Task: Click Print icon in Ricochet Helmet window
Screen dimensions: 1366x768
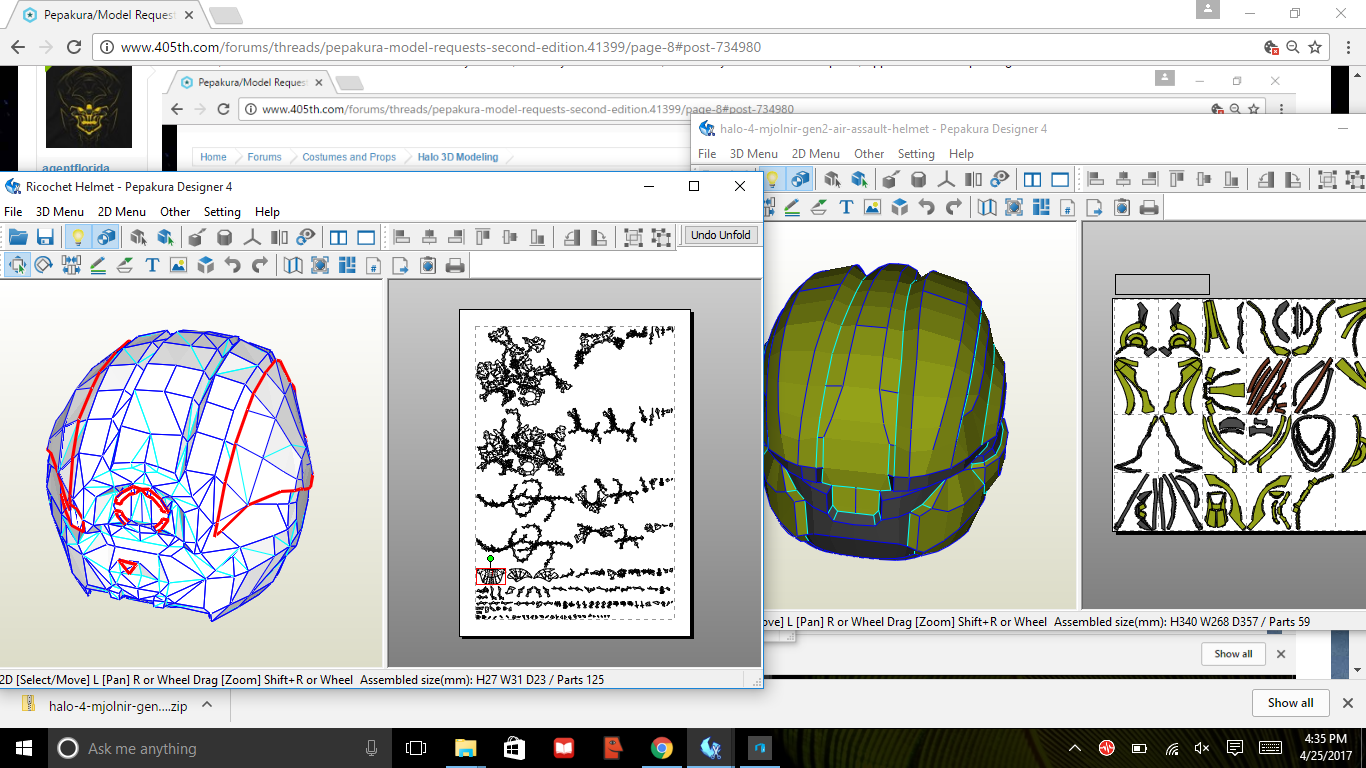Action: 455,265
